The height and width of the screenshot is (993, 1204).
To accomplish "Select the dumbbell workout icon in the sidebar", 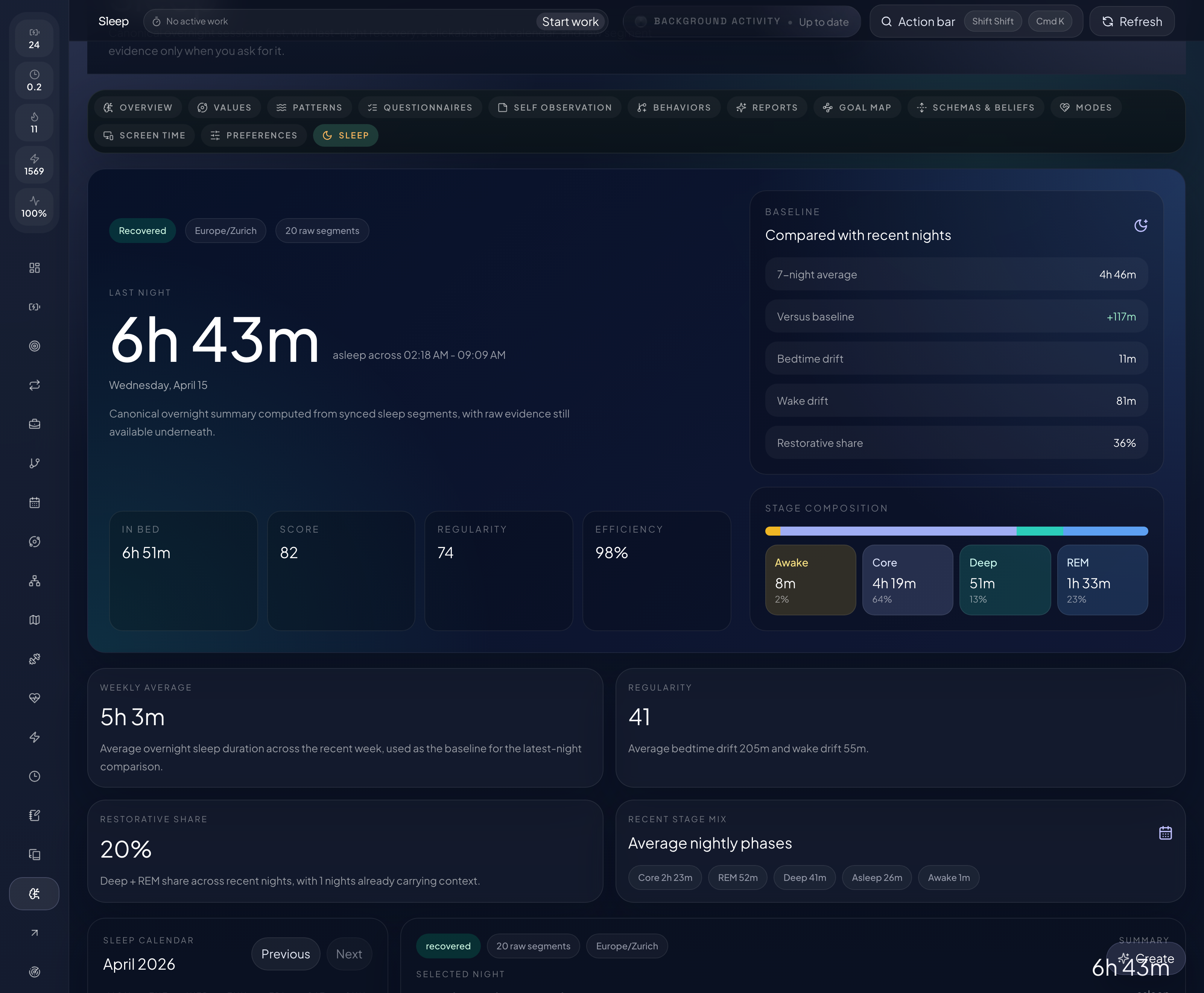I will coord(34,659).
